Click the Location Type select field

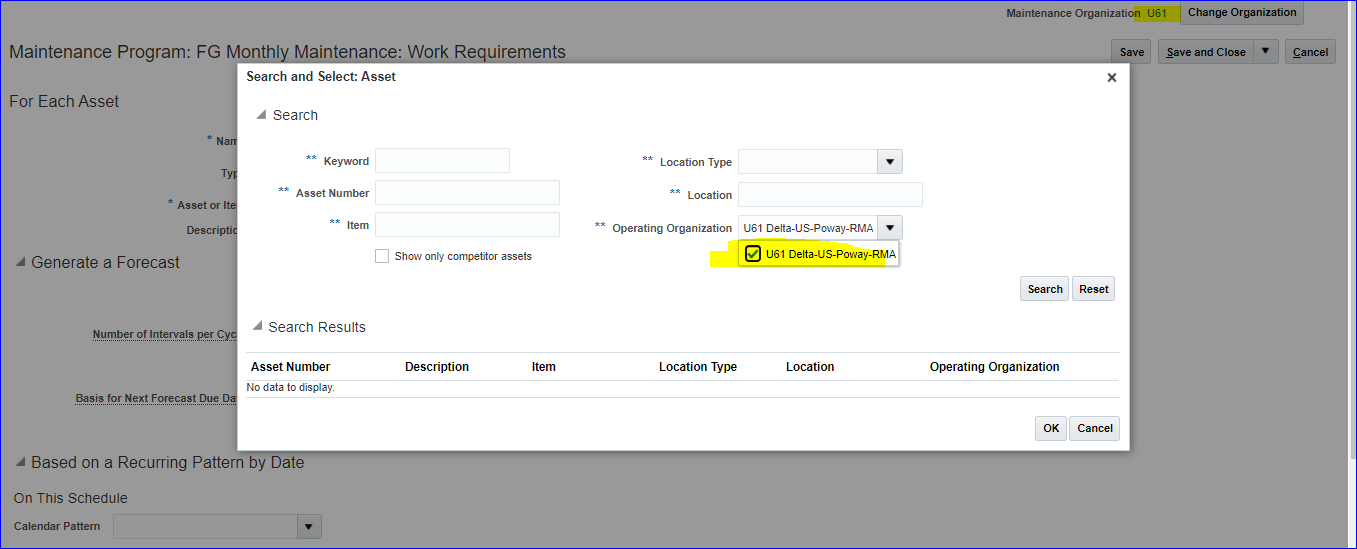(808, 162)
